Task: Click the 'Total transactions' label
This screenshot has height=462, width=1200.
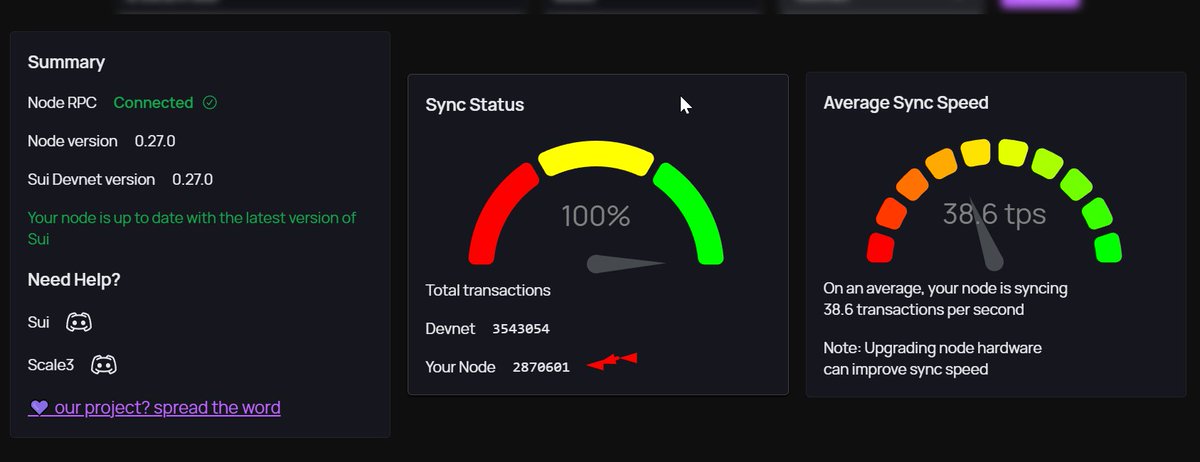Action: (488, 290)
